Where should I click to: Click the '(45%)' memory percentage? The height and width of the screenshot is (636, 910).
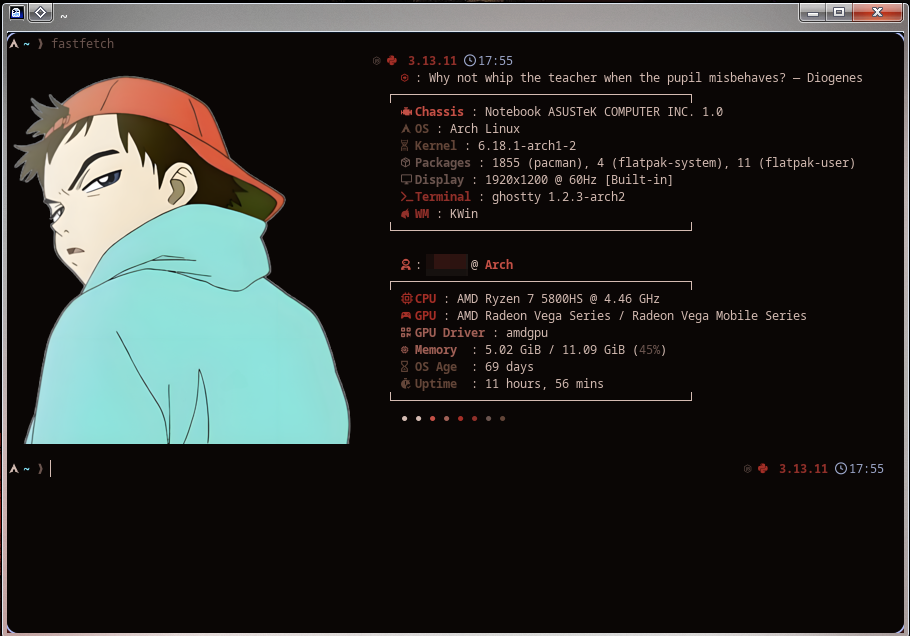[649, 350]
